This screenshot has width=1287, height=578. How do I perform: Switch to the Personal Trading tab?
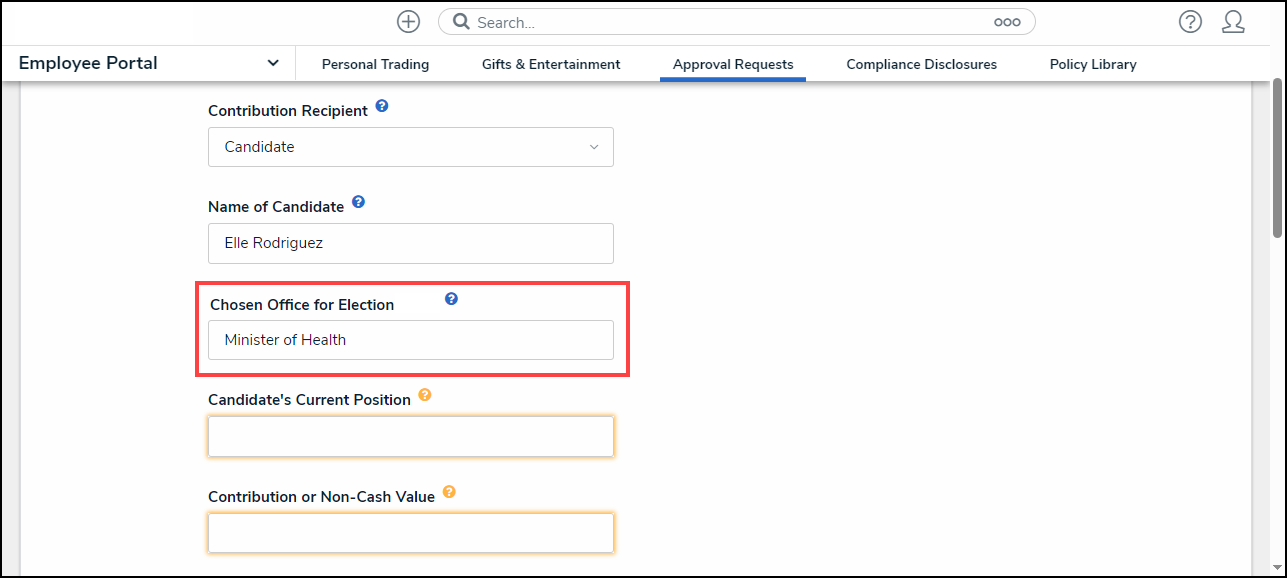375,64
